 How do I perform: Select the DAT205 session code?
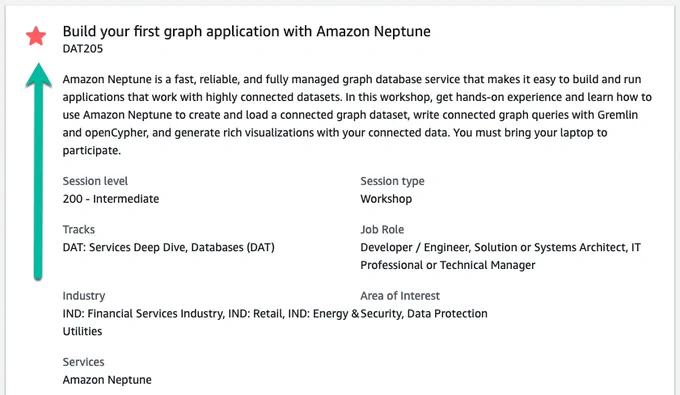coord(83,49)
